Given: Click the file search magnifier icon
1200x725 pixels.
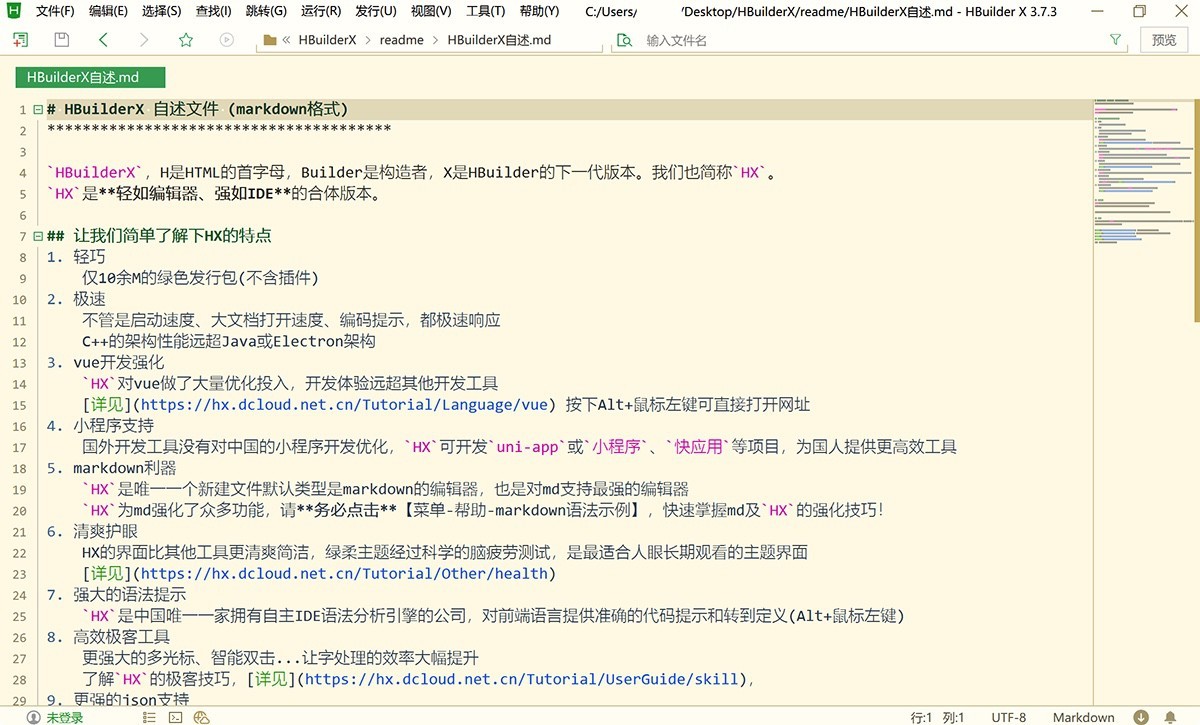Looking at the screenshot, I should pyautogui.click(x=625, y=40).
